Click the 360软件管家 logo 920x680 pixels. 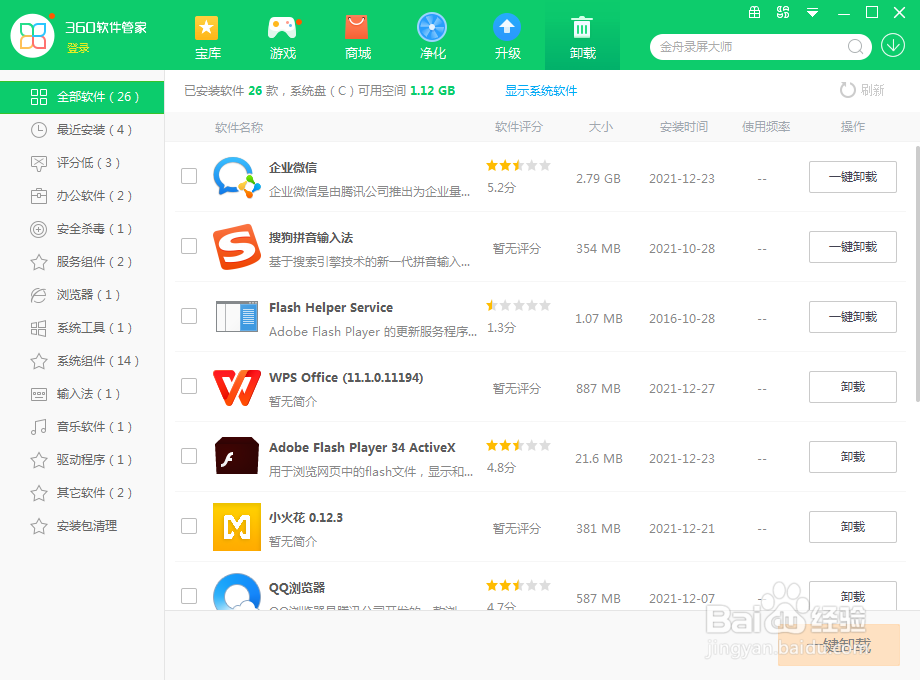click(33, 35)
